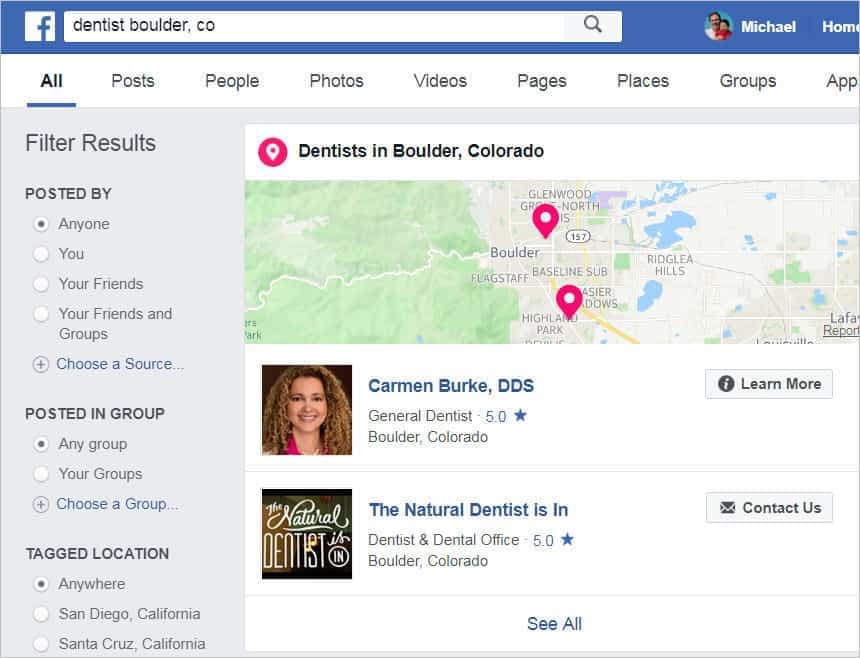The image size is (860, 658).
Task: Switch to the Pages tab
Action: coord(542,81)
